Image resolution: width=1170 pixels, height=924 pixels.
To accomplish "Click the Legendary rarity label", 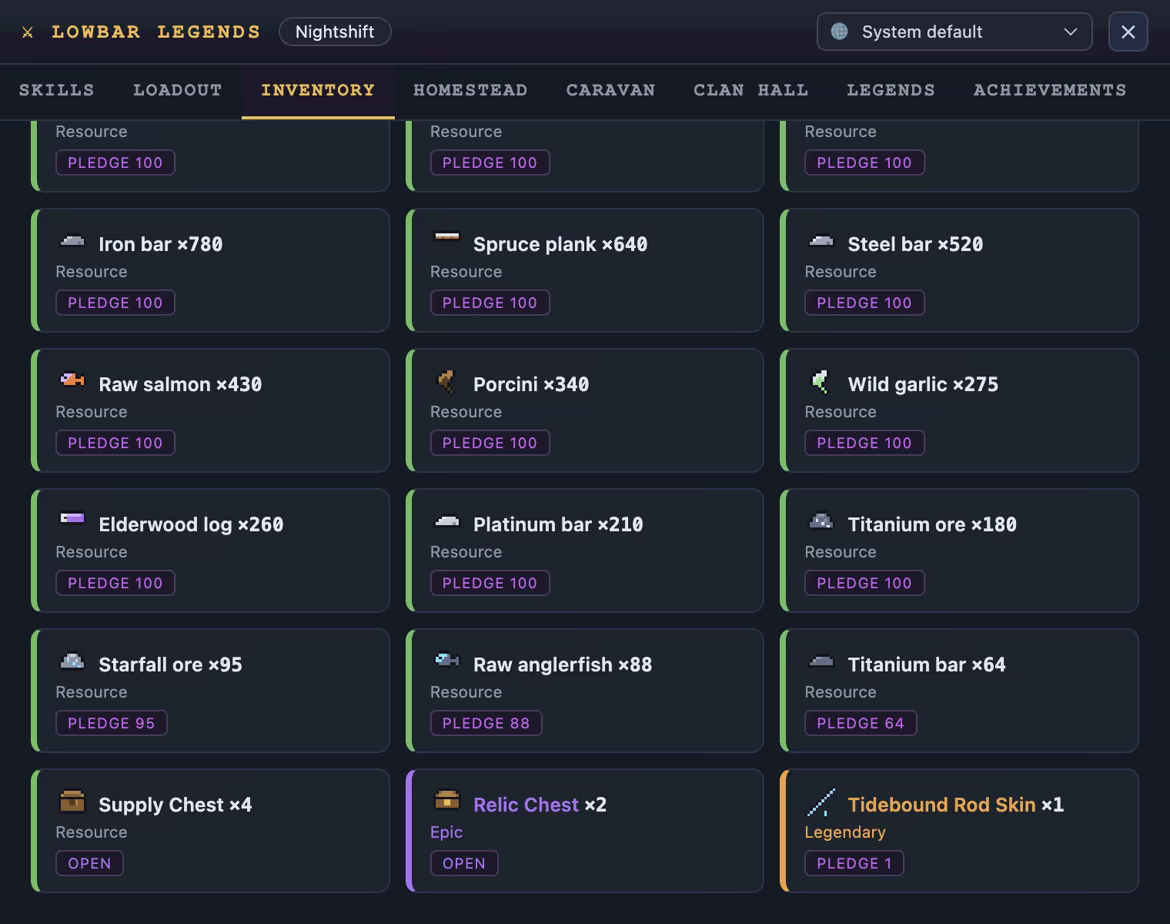I will click(845, 832).
